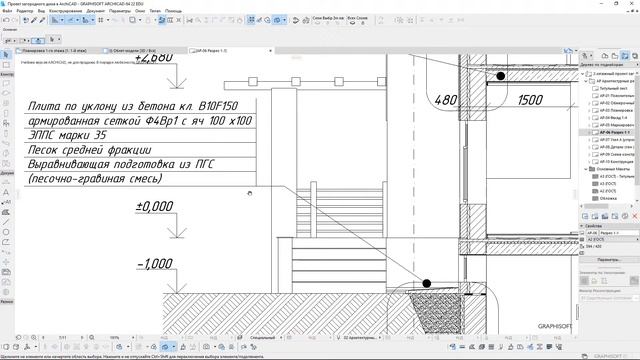Open the 'A2 (ГОСТ)' master layout dropdown
The width and height of the screenshot is (640, 360).
pos(612,240)
